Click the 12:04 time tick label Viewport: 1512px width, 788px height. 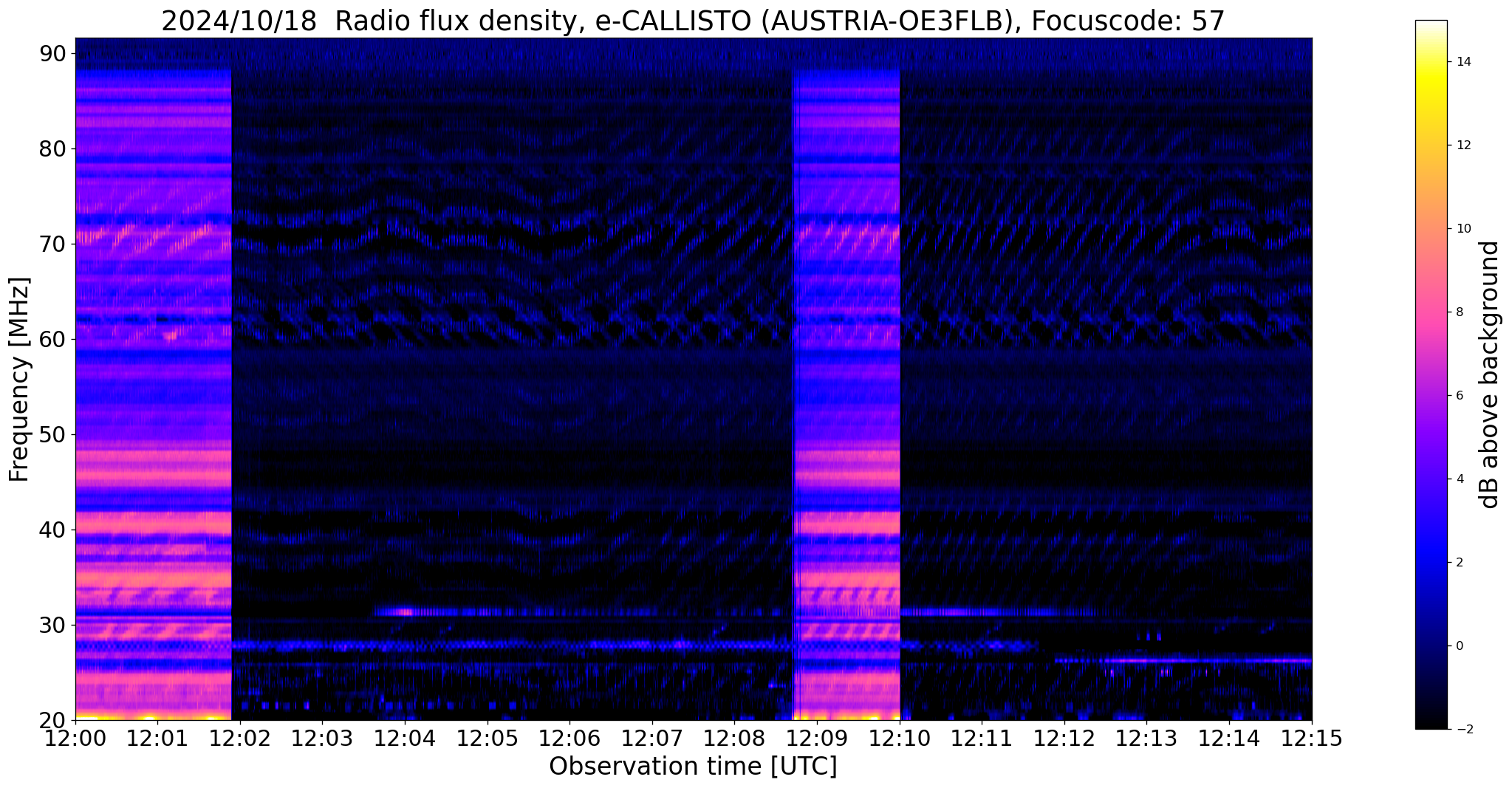pyautogui.click(x=405, y=738)
